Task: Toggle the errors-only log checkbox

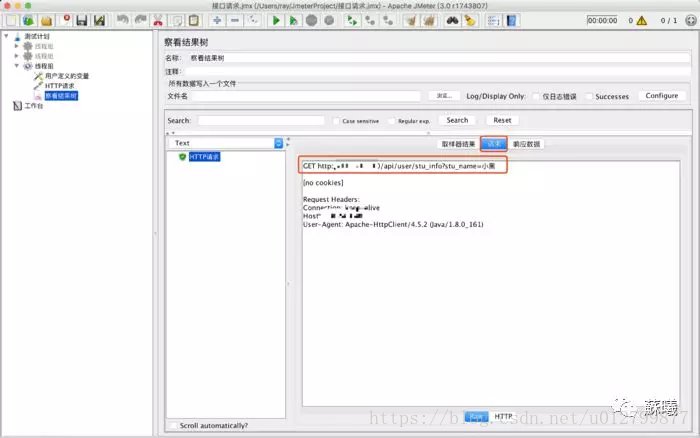Action: (x=537, y=96)
